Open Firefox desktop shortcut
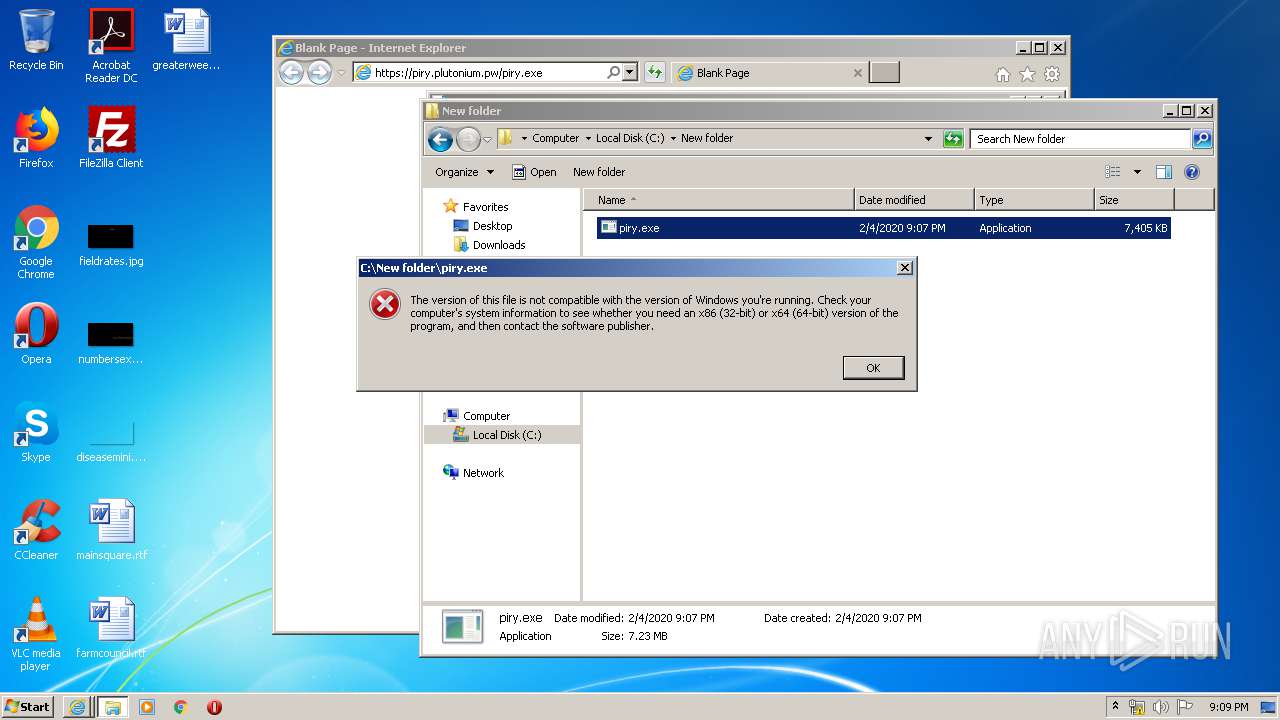This screenshot has width=1280, height=720. (x=36, y=138)
